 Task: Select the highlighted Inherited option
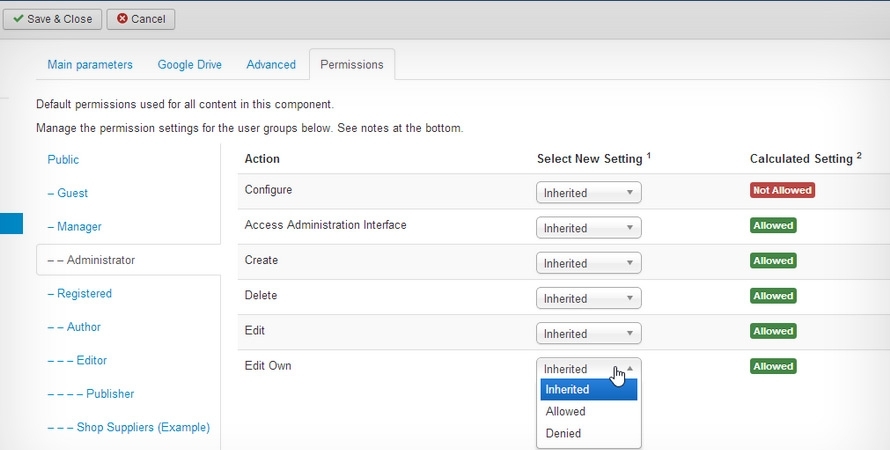click(589, 390)
